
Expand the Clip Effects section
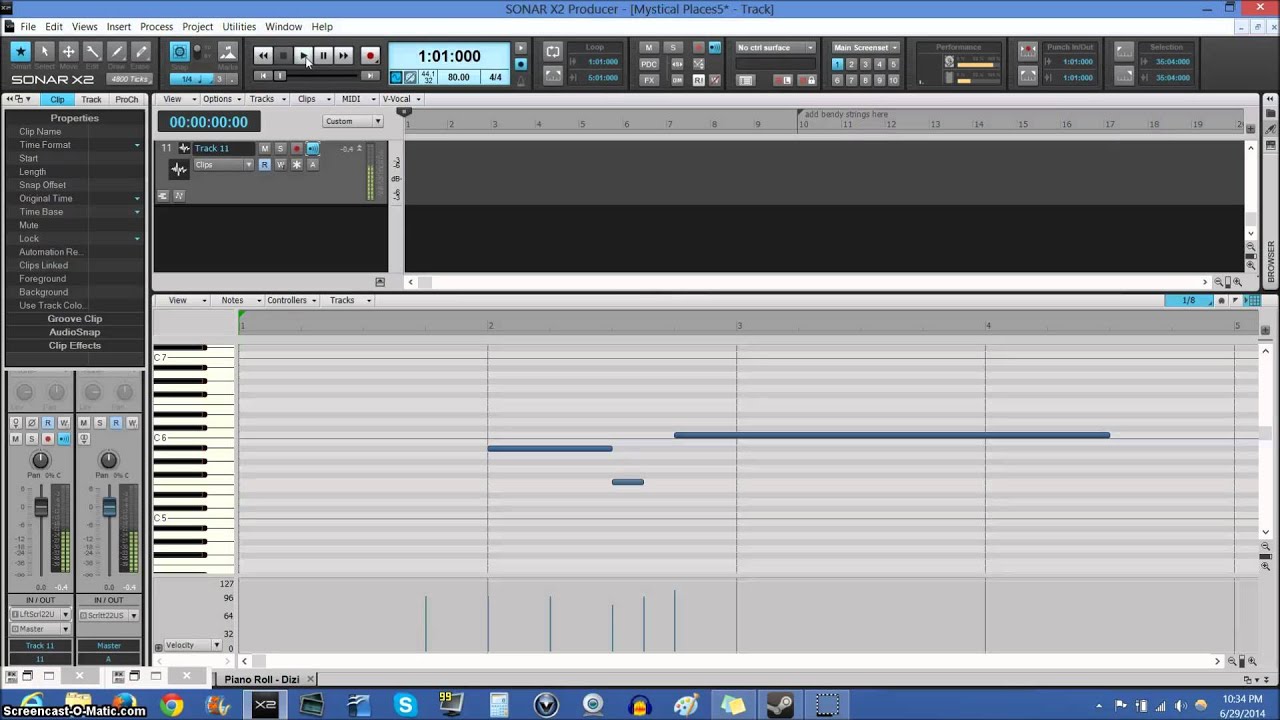(x=75, y=345)
